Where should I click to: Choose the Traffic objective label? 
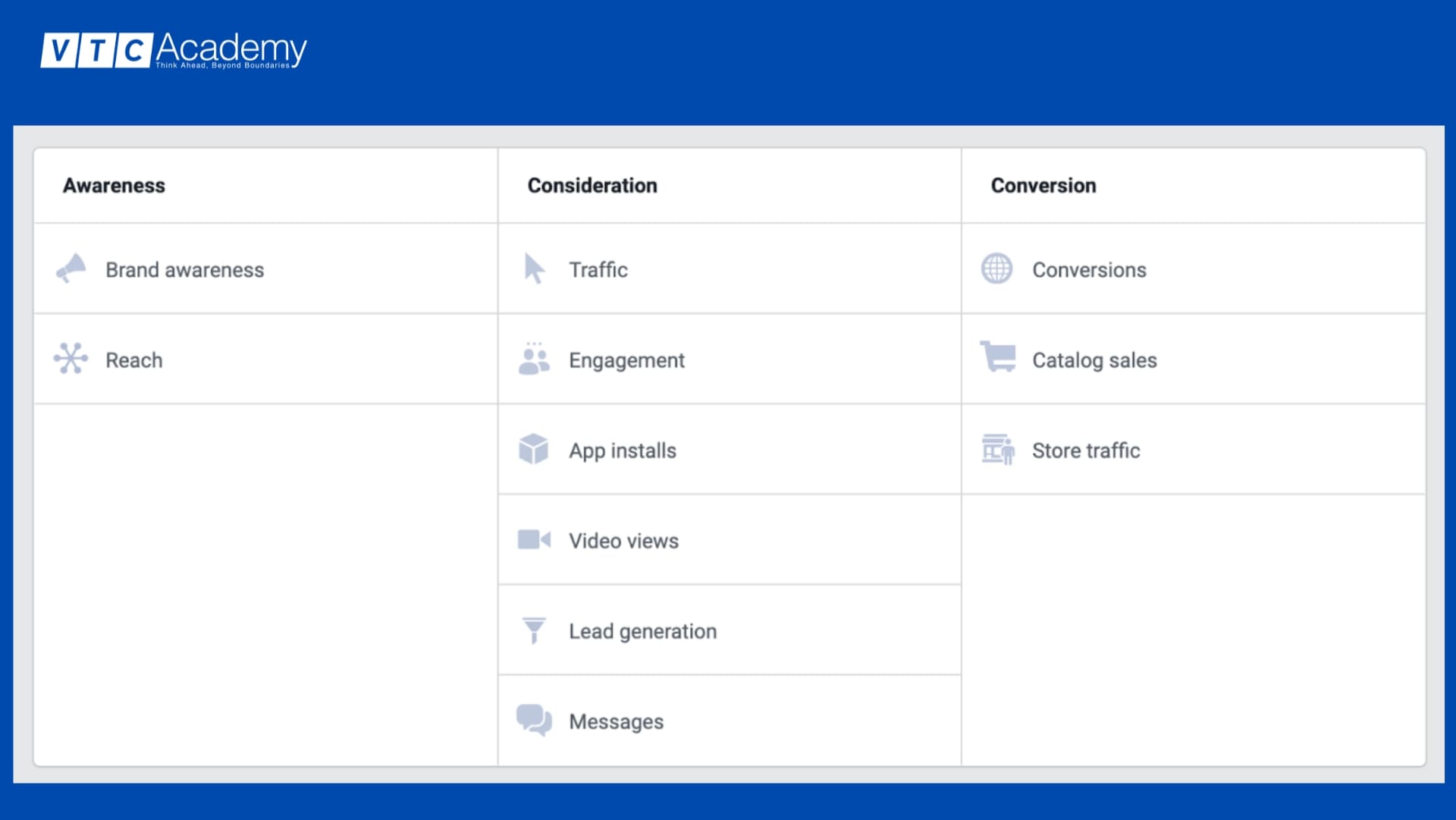coord(598,270)
